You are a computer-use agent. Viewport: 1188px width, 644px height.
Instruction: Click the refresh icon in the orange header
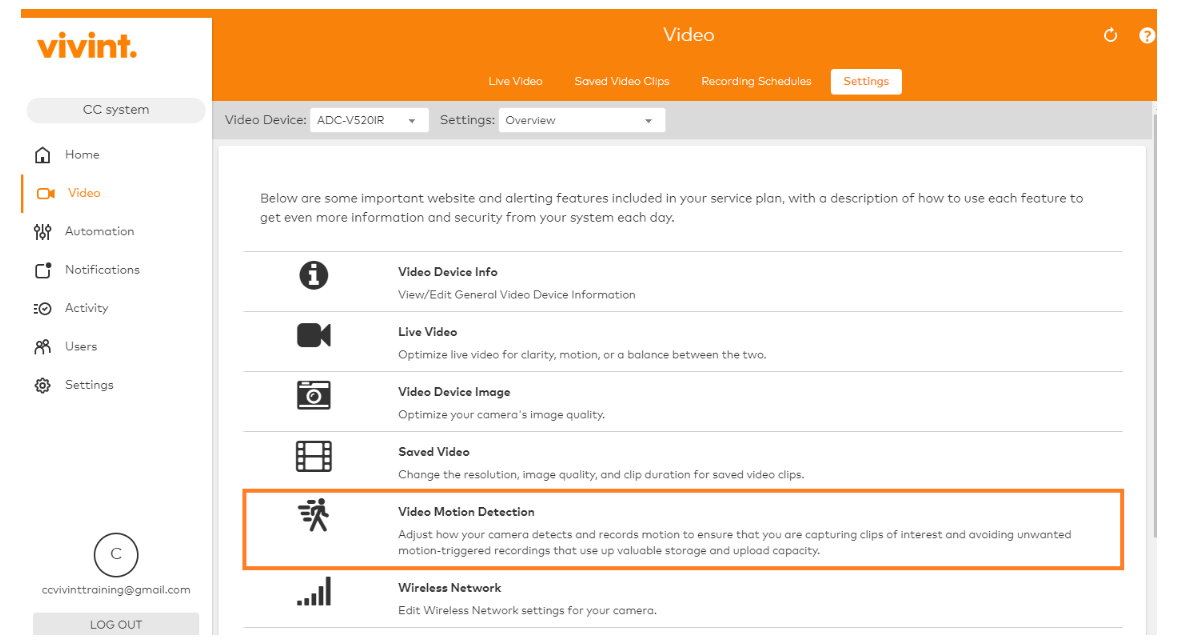1110,35
